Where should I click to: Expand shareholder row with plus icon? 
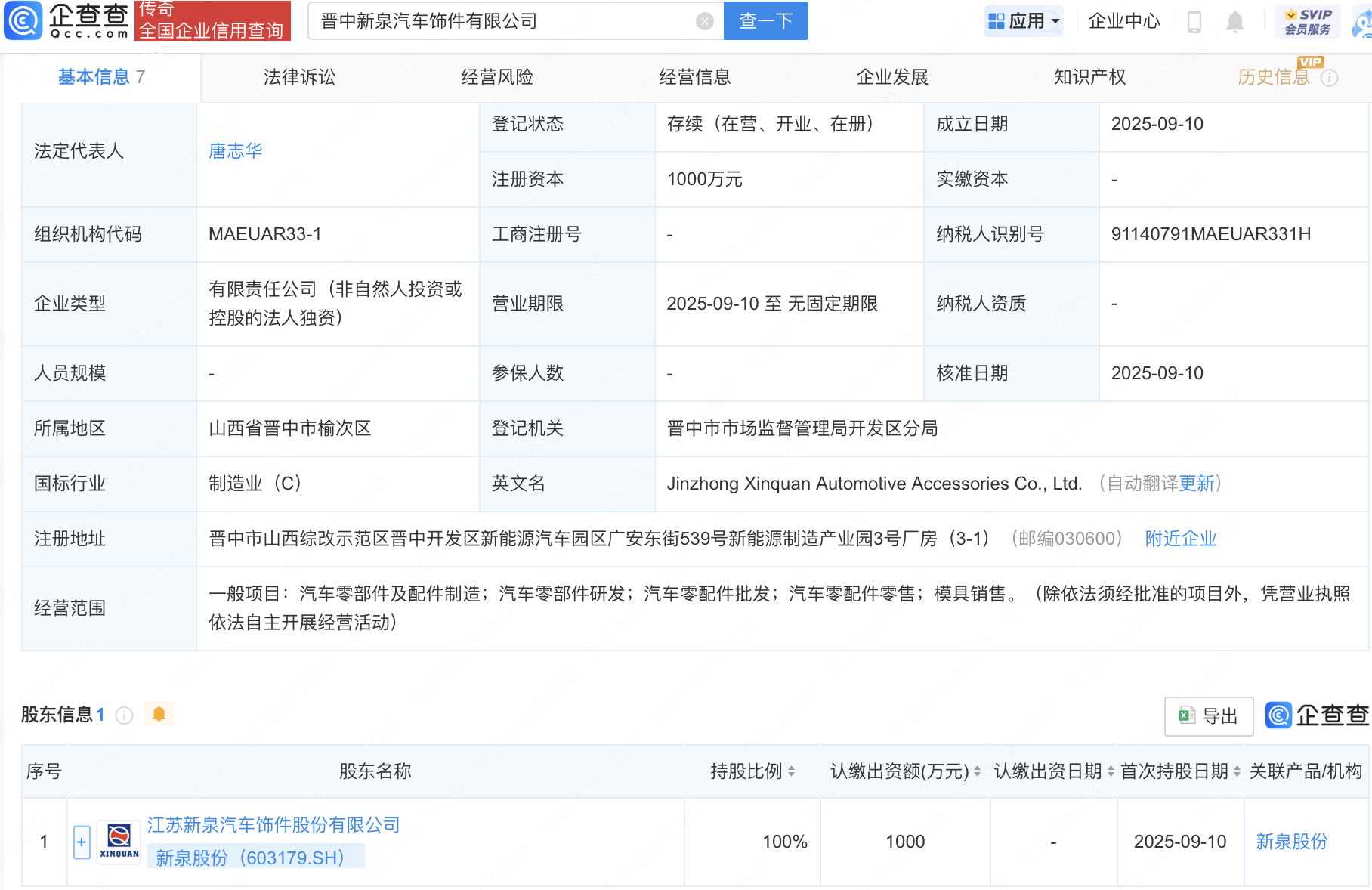[82, 842]
